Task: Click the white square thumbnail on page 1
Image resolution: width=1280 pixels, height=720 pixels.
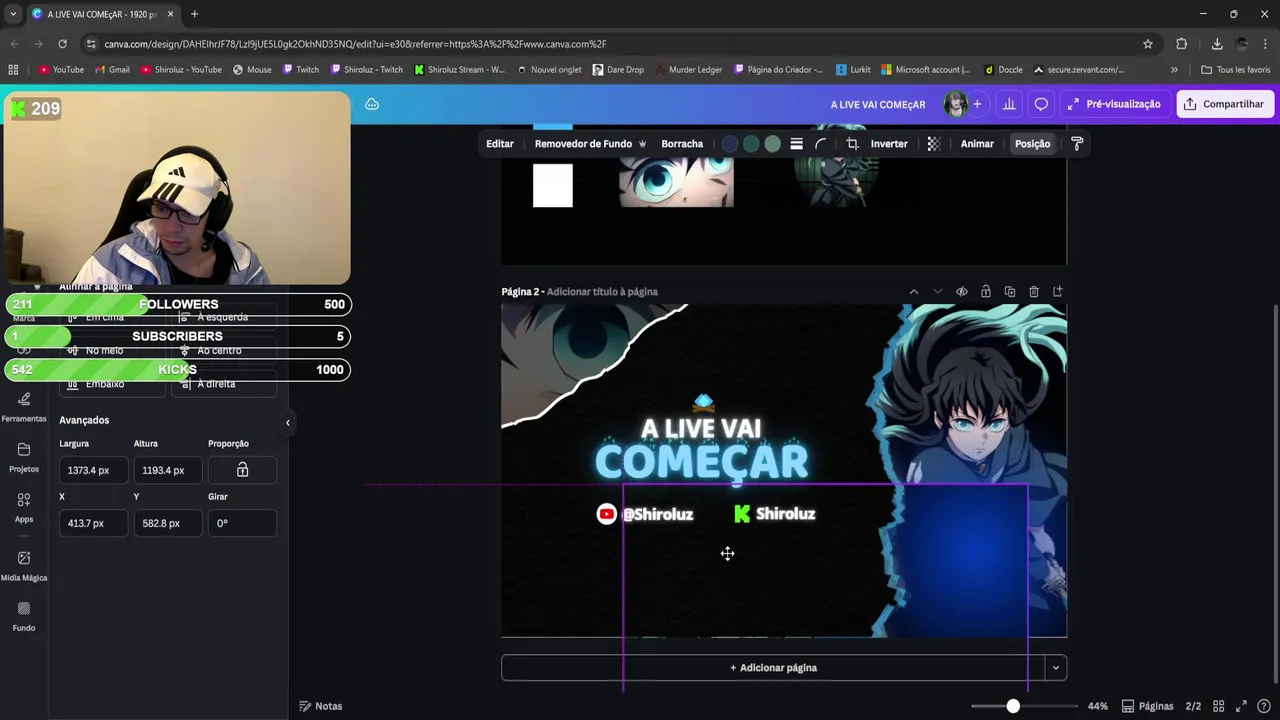Action: [x=553, y=186]
